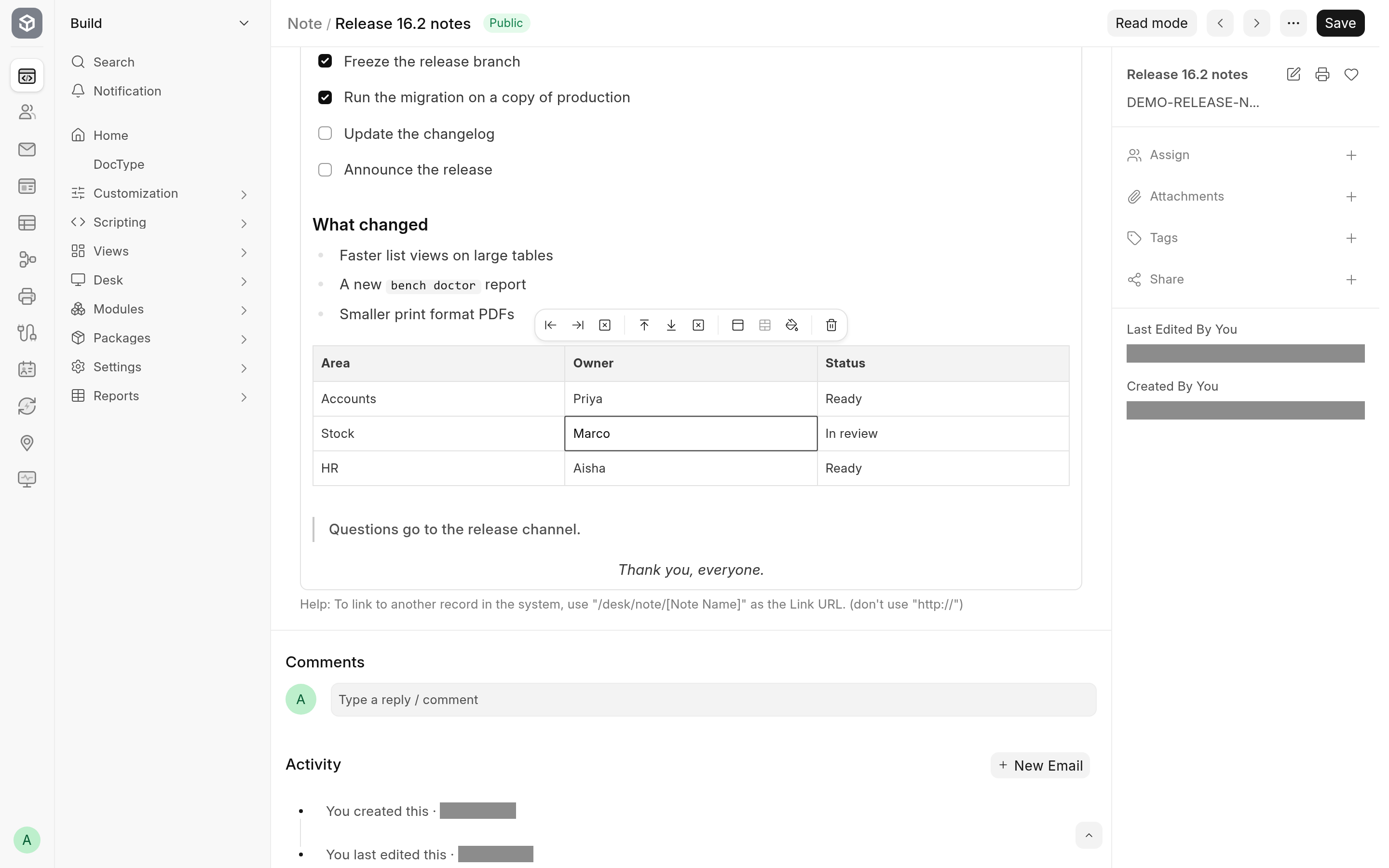Screen dimensions: 1389x868
Task: Insert a column to the right
Action: pos(578,325)
